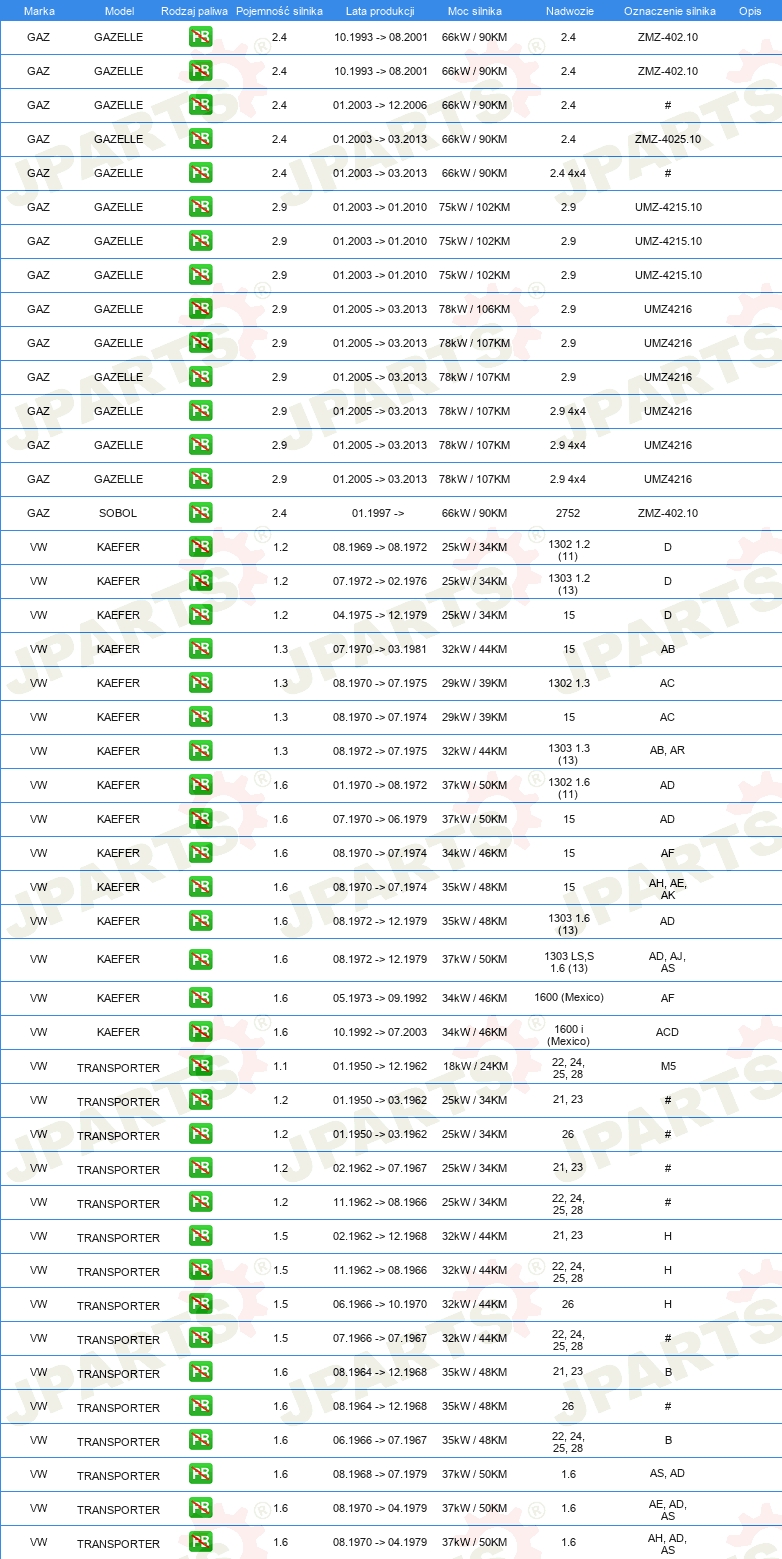Click fuel icon in TRANSPORTER 07.1966 -> 07.1967 row

tap(200, 1338)
